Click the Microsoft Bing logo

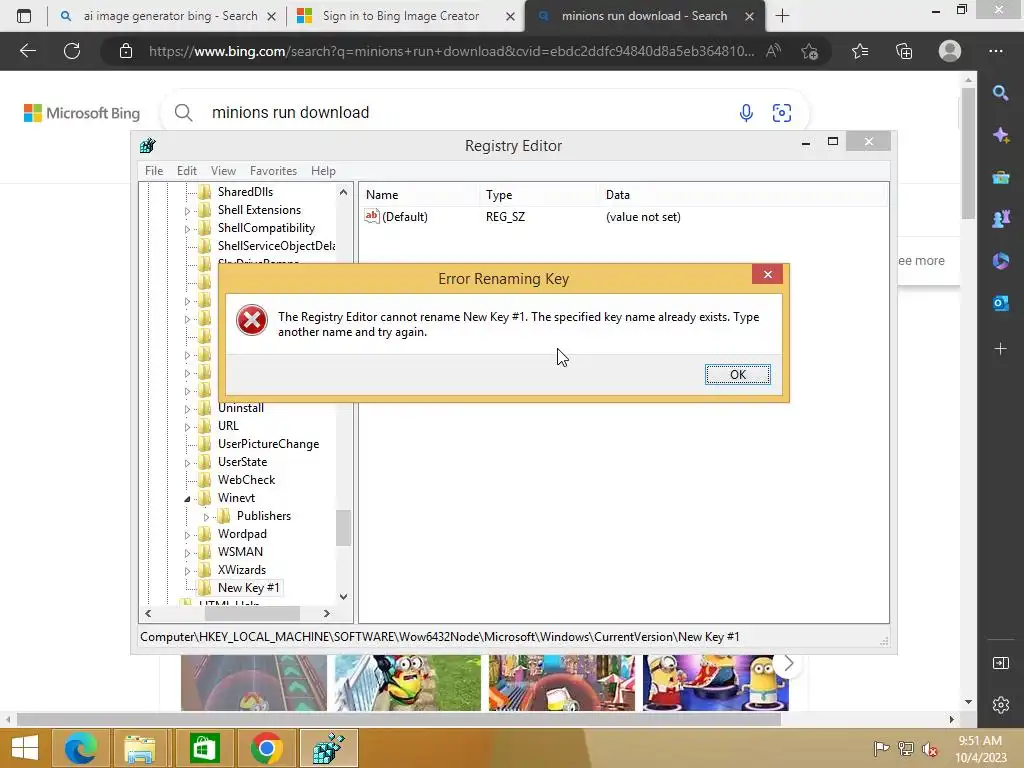(82, 113)
